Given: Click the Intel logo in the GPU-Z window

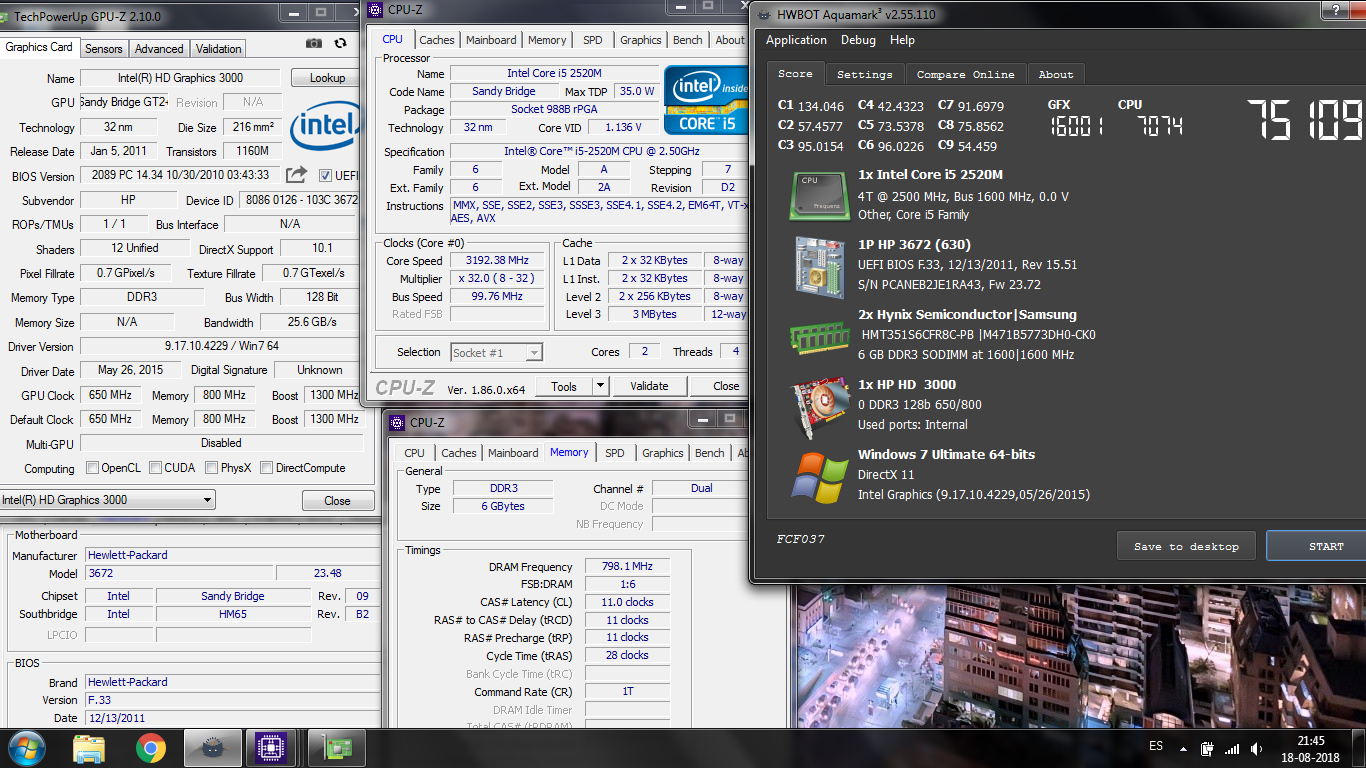Looking at the screenshot, I should [326, 127].
